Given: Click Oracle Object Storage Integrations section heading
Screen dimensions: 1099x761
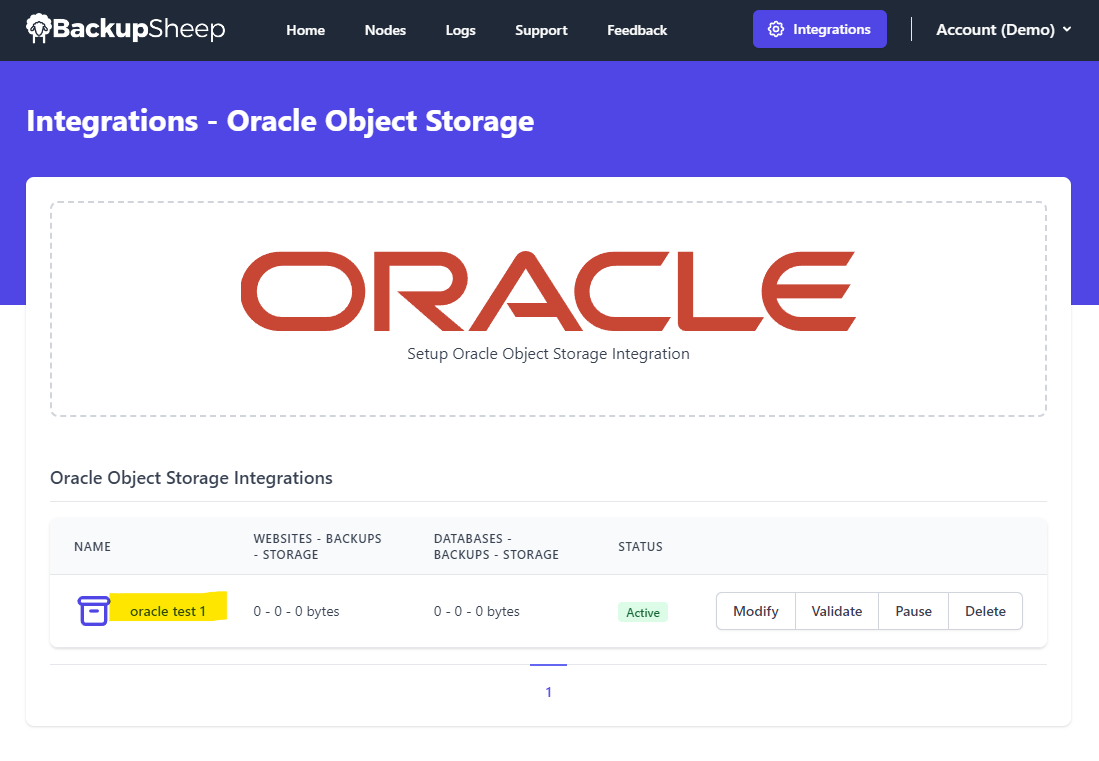Looking at the screenshot, I should [x=191, y=478].
